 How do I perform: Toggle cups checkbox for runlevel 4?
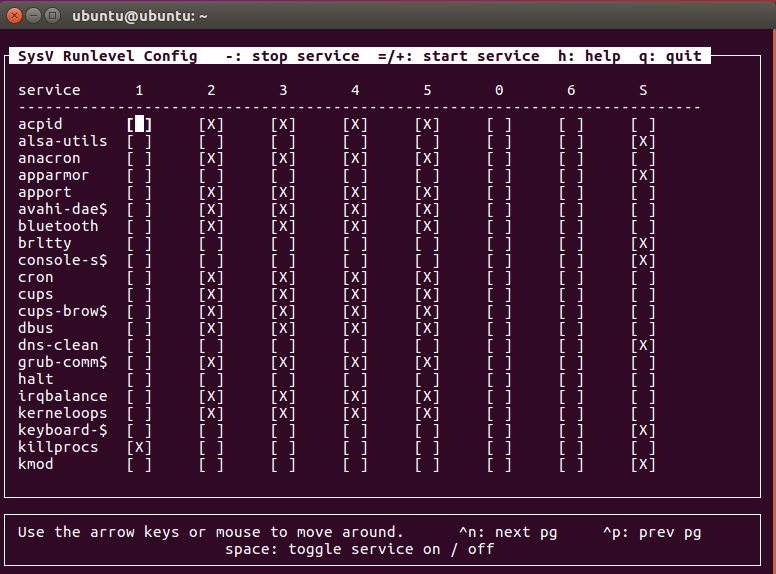click(355, 294)
